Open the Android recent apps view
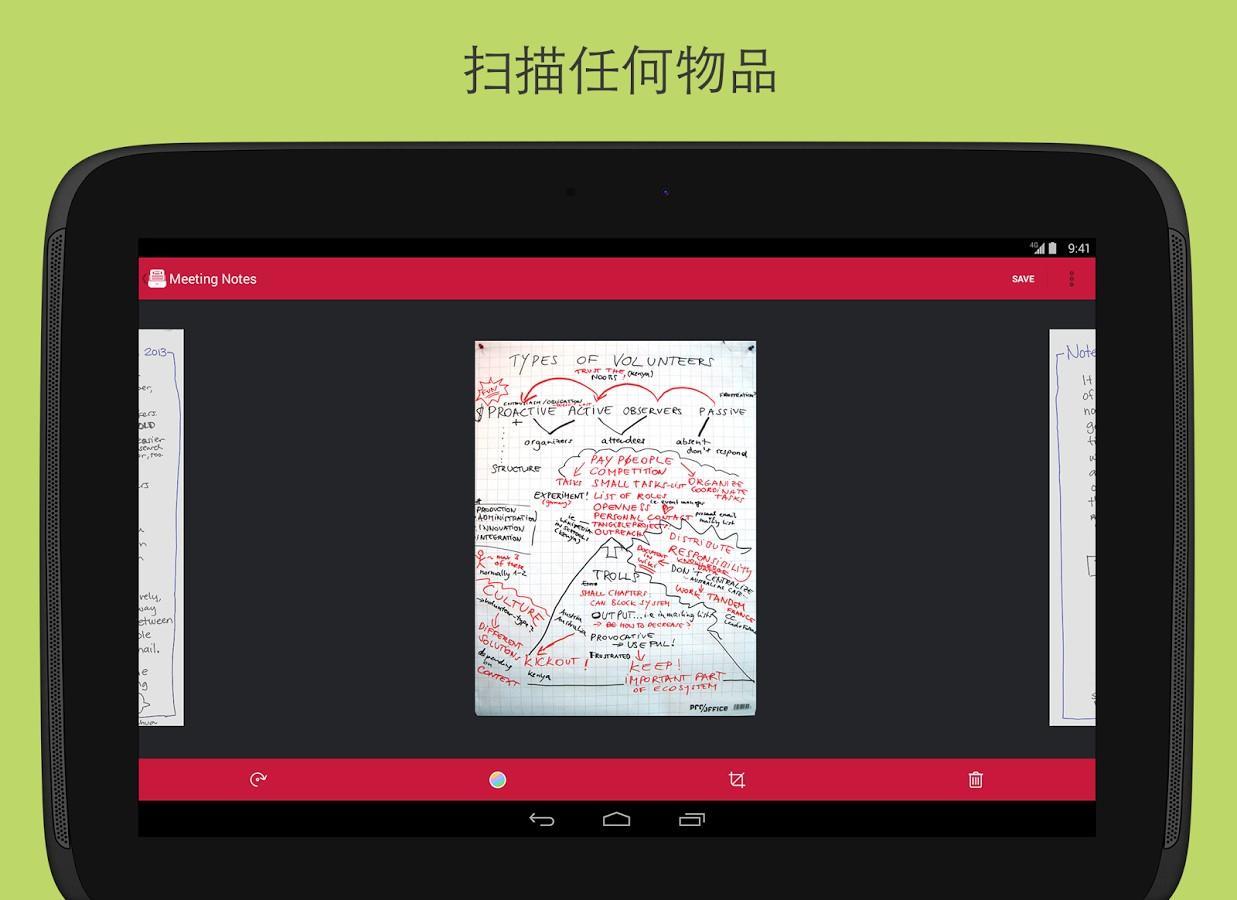The width and height of the screenshot is (1237, 900). tap(692, 820)
